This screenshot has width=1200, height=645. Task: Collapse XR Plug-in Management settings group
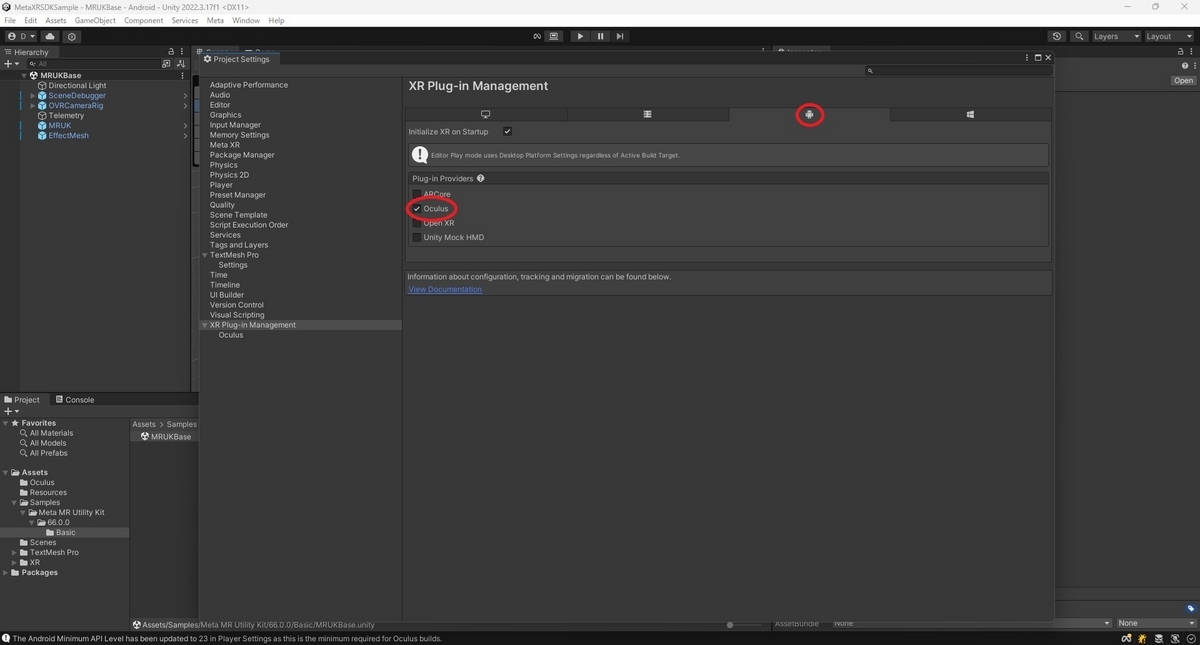pyautogui.click(x=205, y=325)
